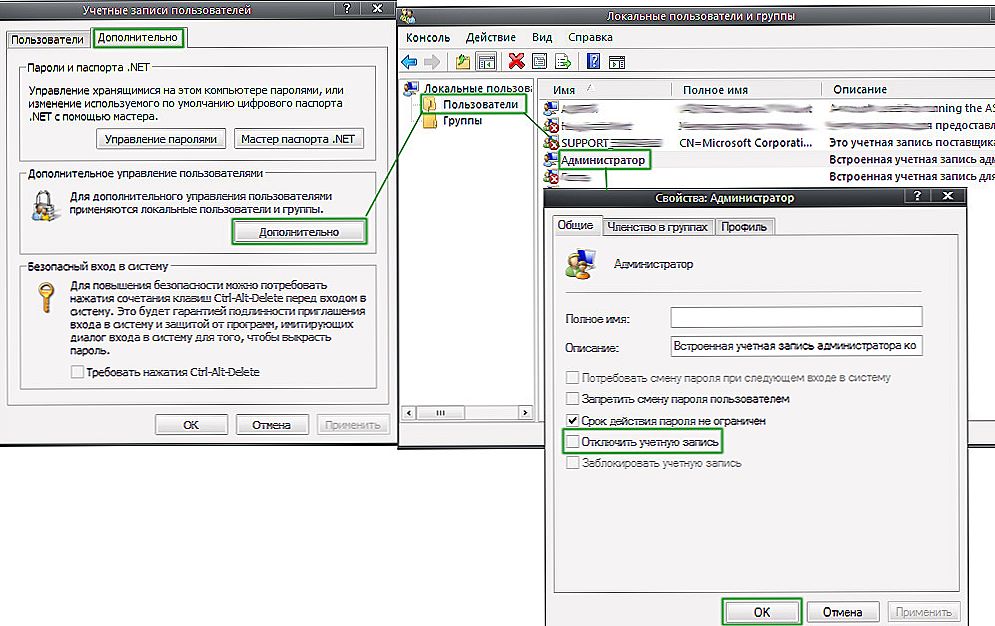This screenshot has height=626, width=995.
Task: Click the Полное имя input field
Action: [796, 317]
